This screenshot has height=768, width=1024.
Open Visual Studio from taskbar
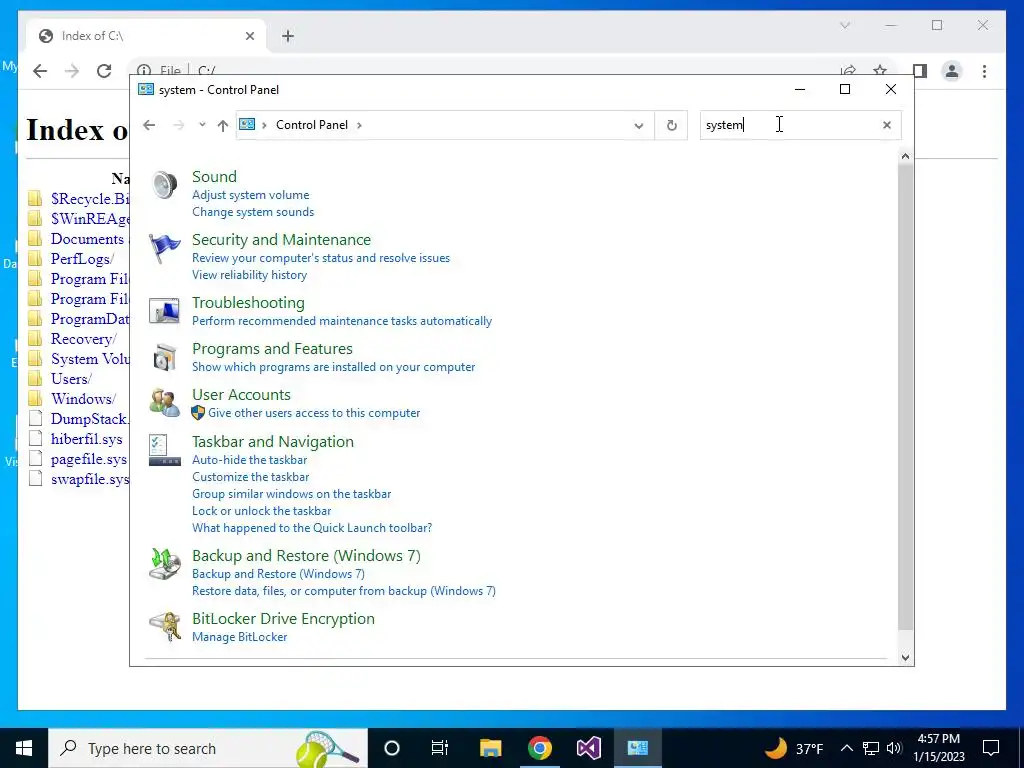(588, 748)
